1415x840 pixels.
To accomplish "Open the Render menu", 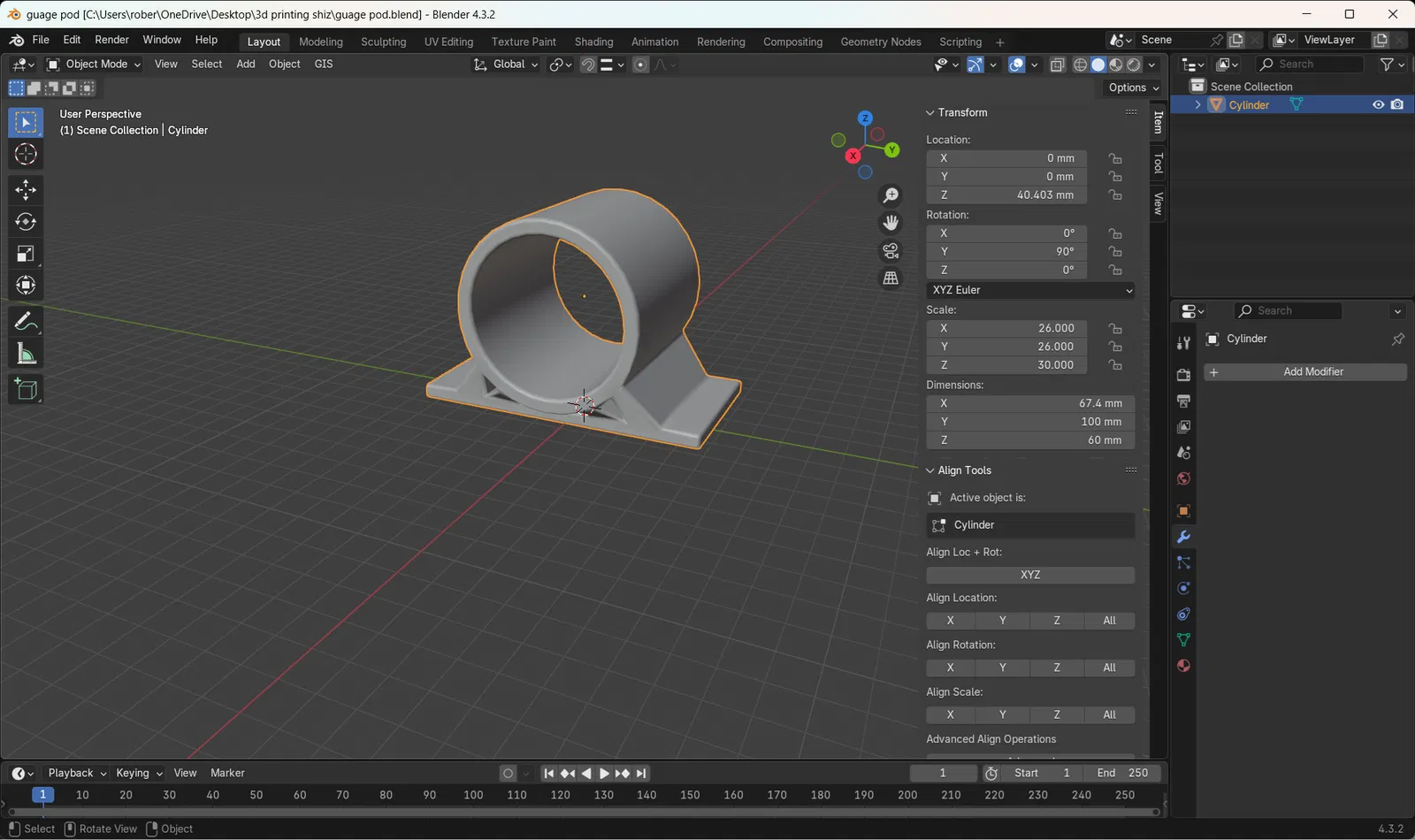I will pyautogui.click(x=111, y=40).
